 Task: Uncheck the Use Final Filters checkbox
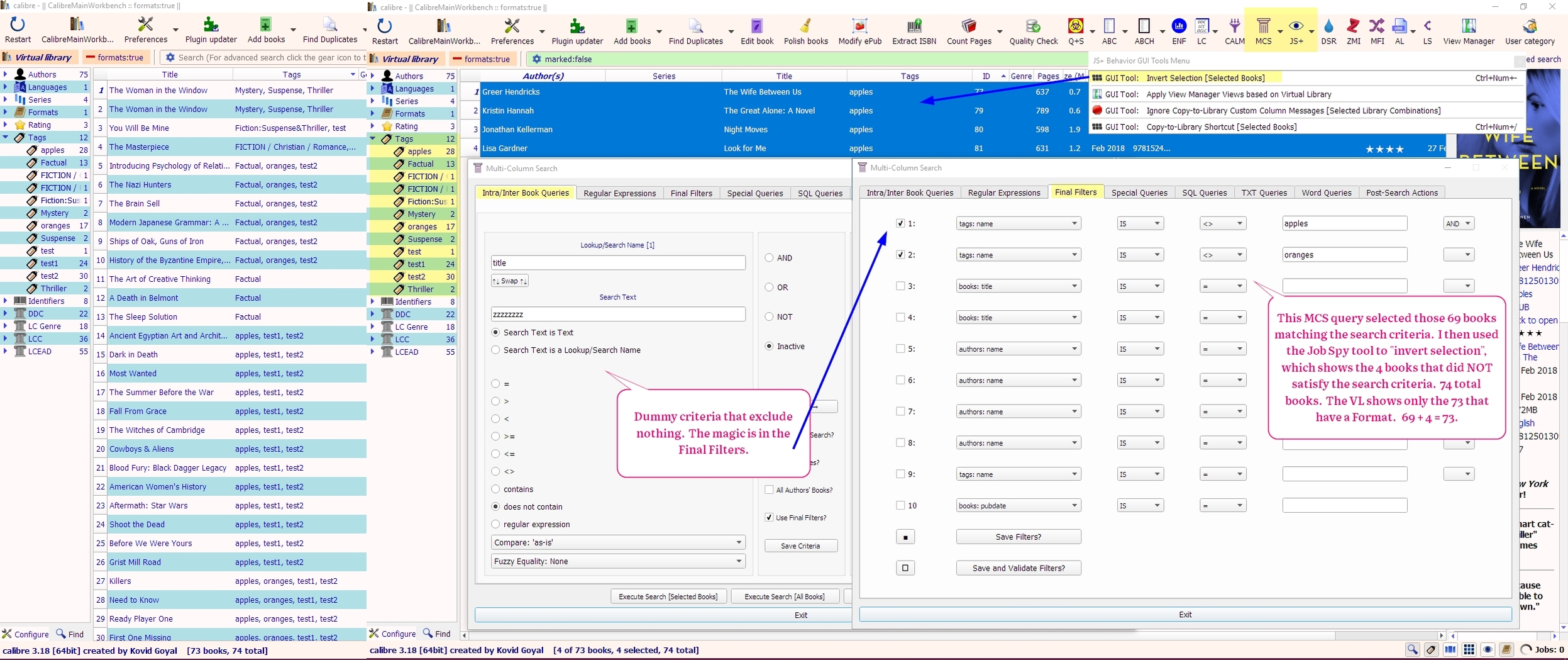(769, 517)
